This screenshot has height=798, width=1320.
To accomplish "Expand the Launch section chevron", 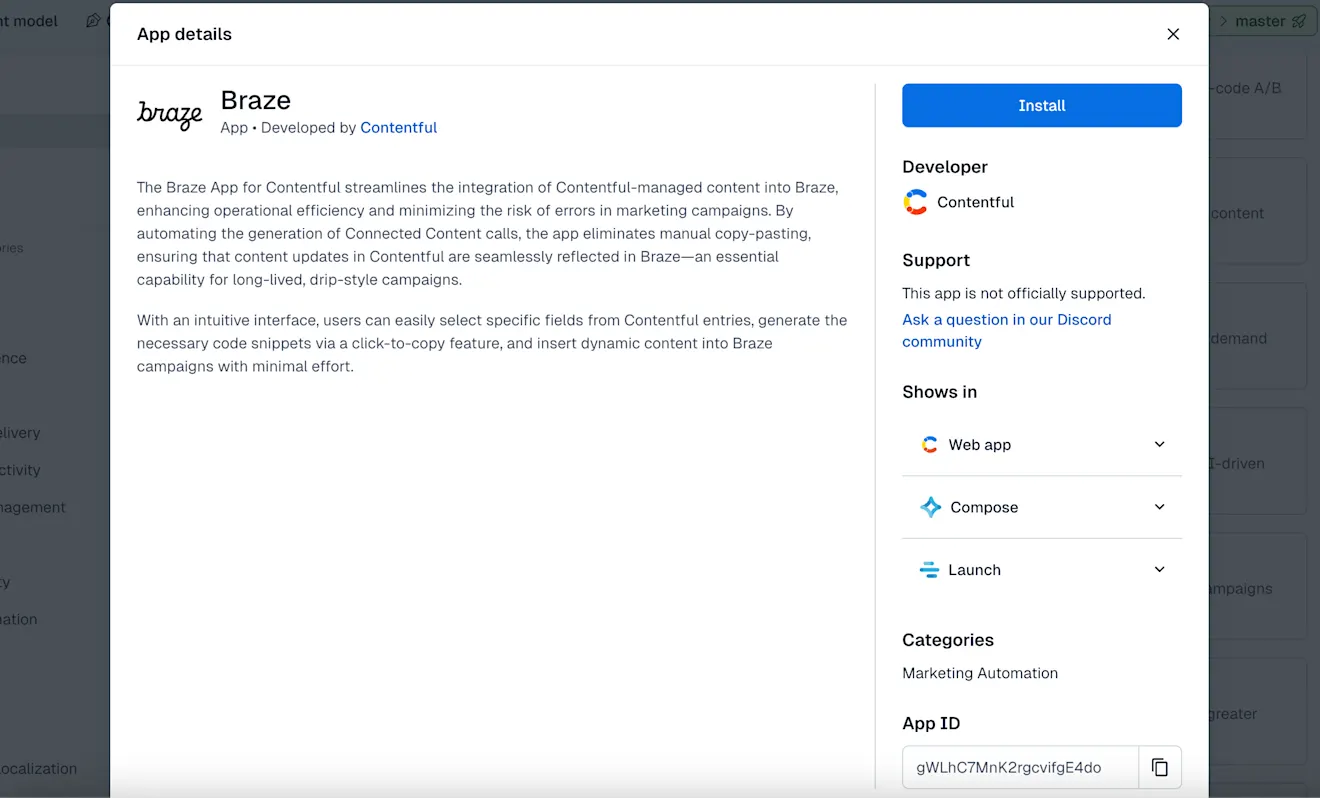I will [x=1160, y=569].
